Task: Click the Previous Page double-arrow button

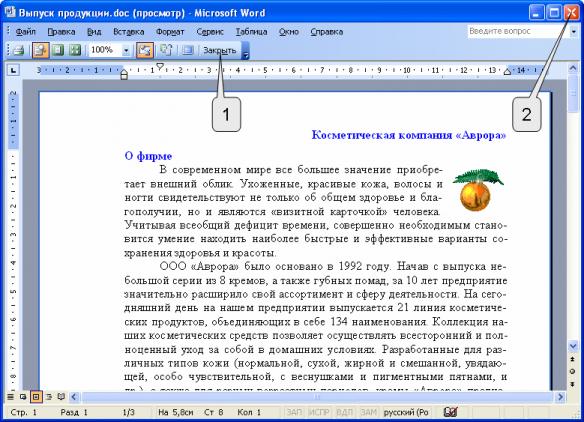Action: [x=573, y=359]
